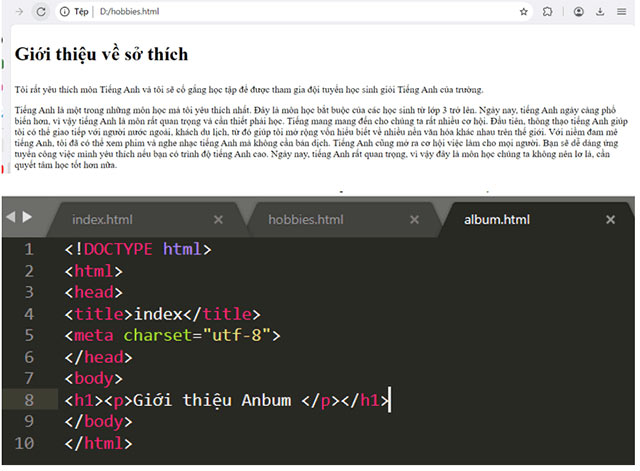Click the meta charset utf-8 line
Viewport: 640px width, 471px height.
(172, 335)
